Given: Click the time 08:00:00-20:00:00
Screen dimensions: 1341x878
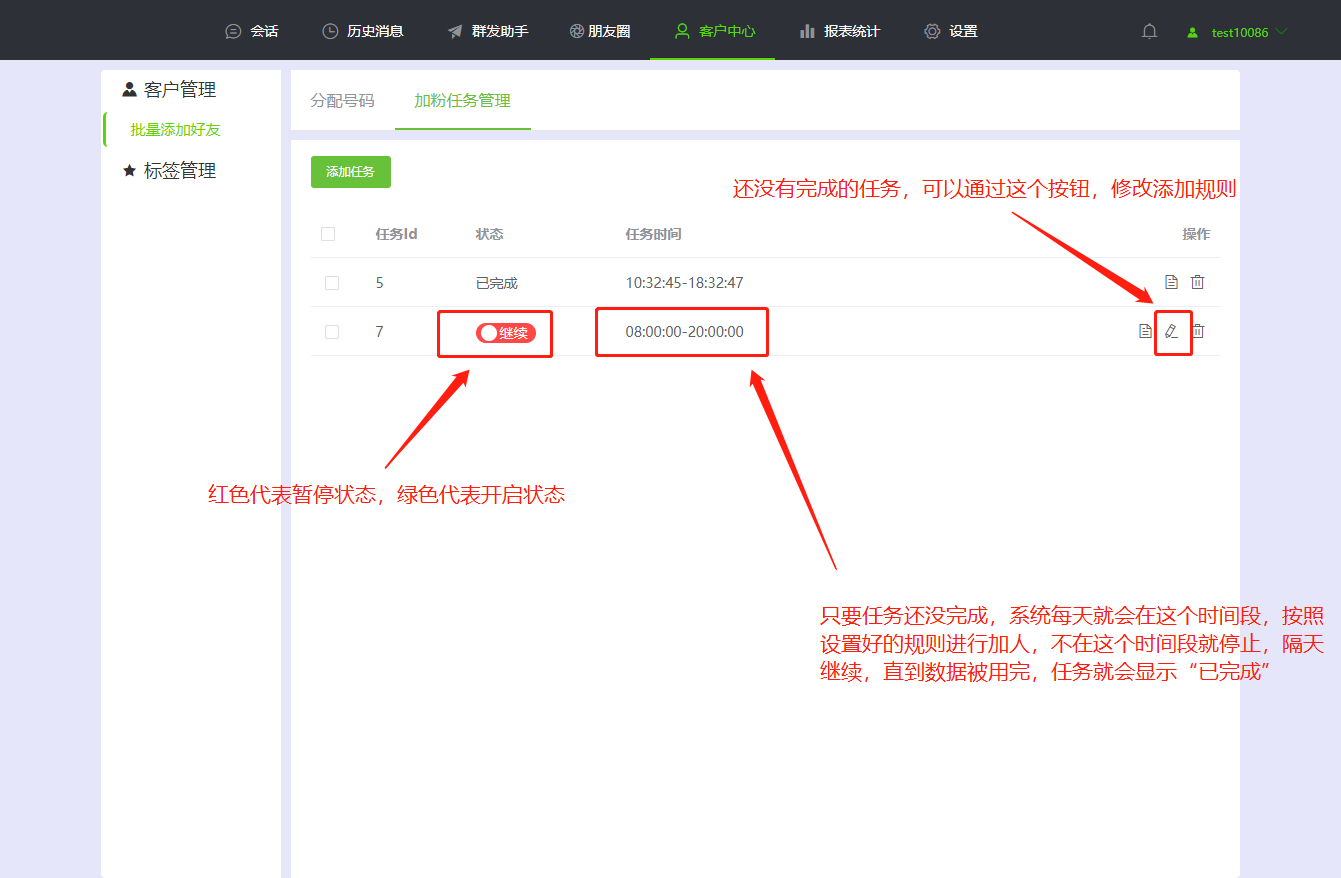Looking at the screenshot, I should point(684,332).
